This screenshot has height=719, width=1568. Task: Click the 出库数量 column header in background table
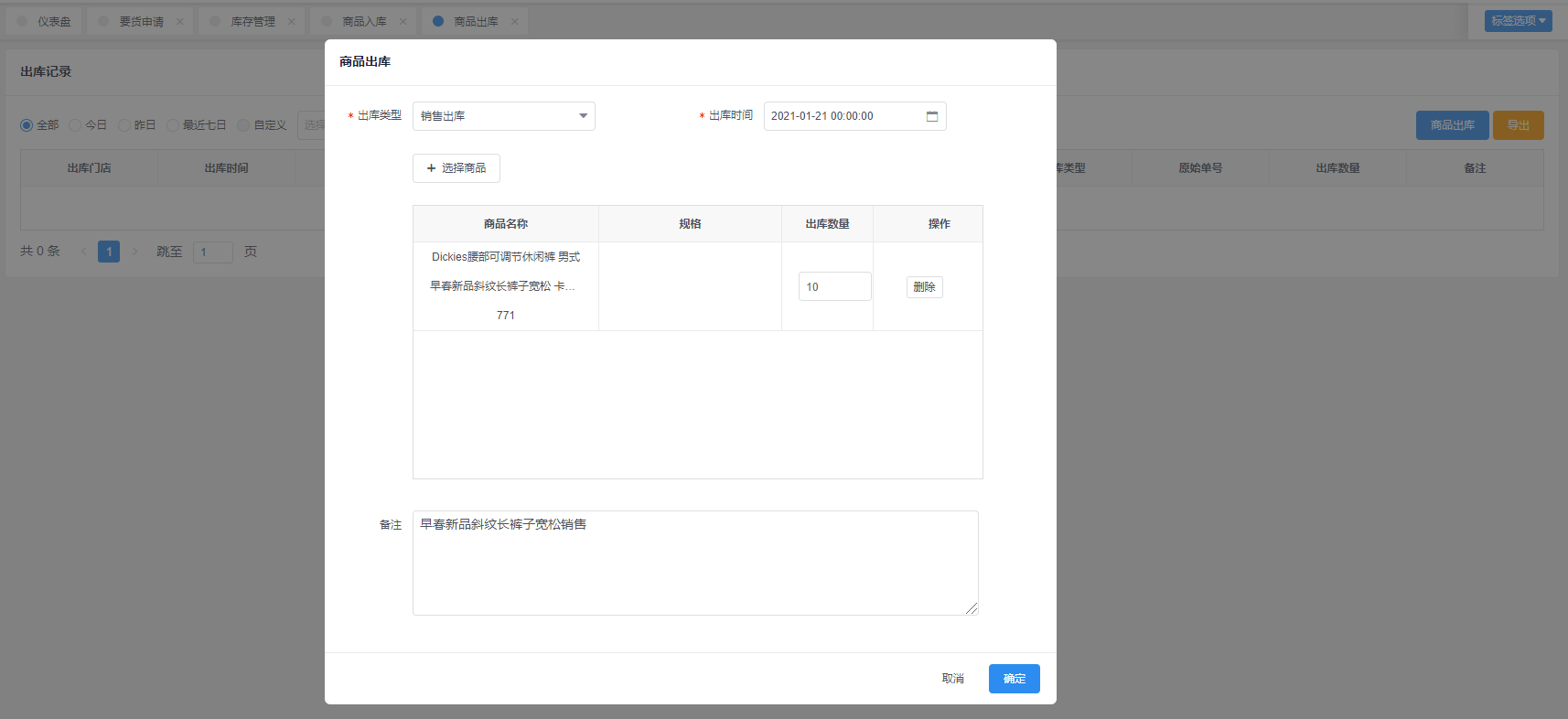pyautogui.click(x=1337, y=168)
